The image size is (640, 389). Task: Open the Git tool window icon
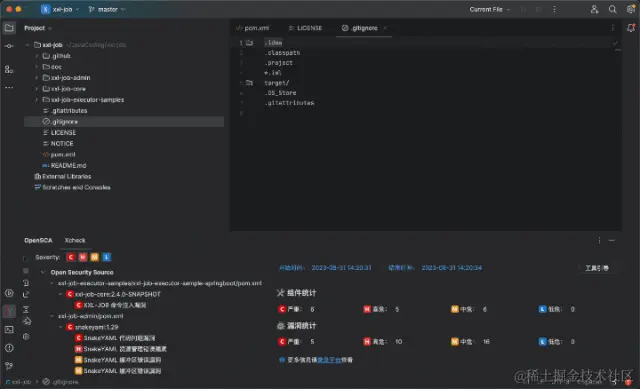pos(9,365)
